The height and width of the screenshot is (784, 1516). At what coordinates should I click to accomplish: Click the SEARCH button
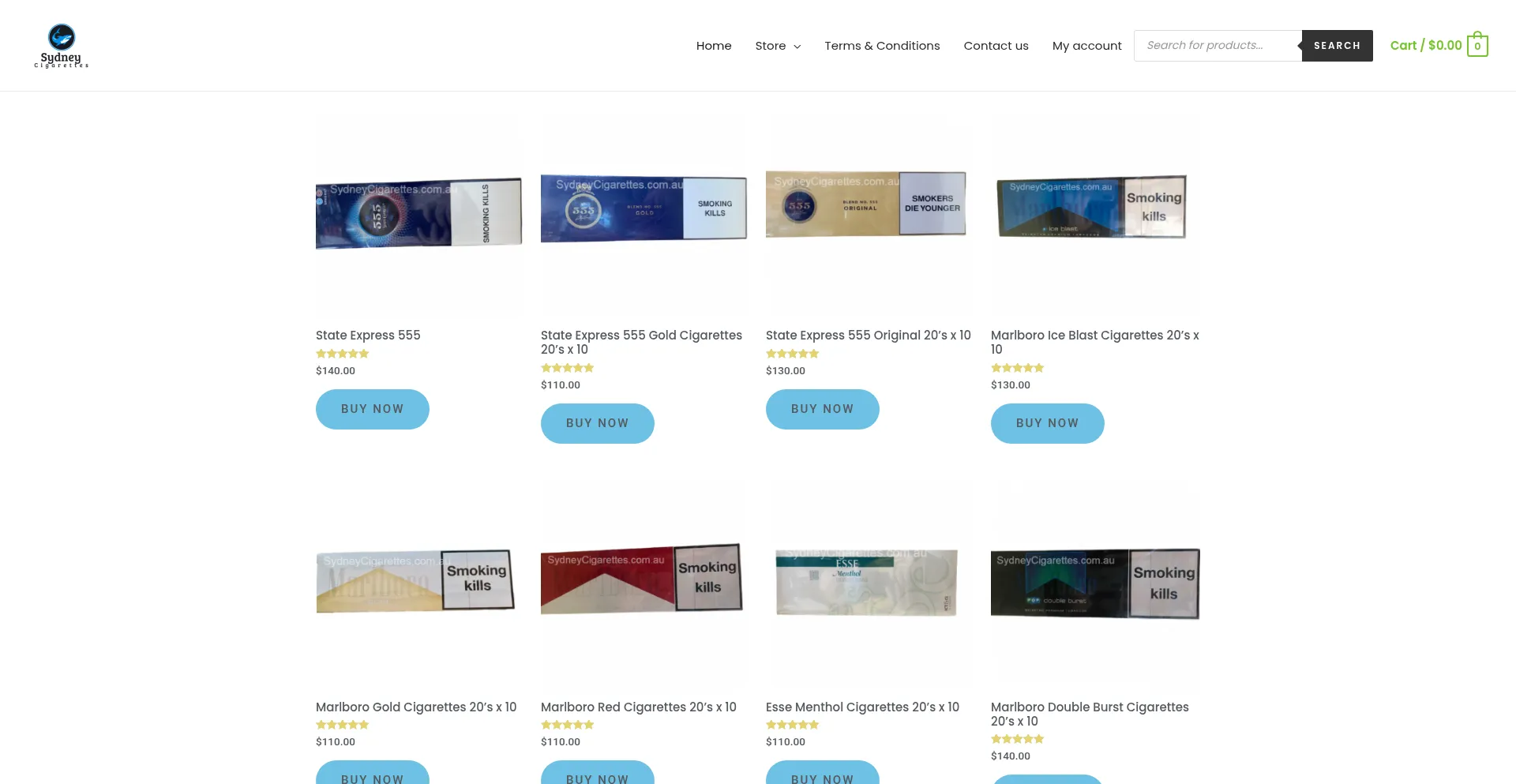point(1337,46)
